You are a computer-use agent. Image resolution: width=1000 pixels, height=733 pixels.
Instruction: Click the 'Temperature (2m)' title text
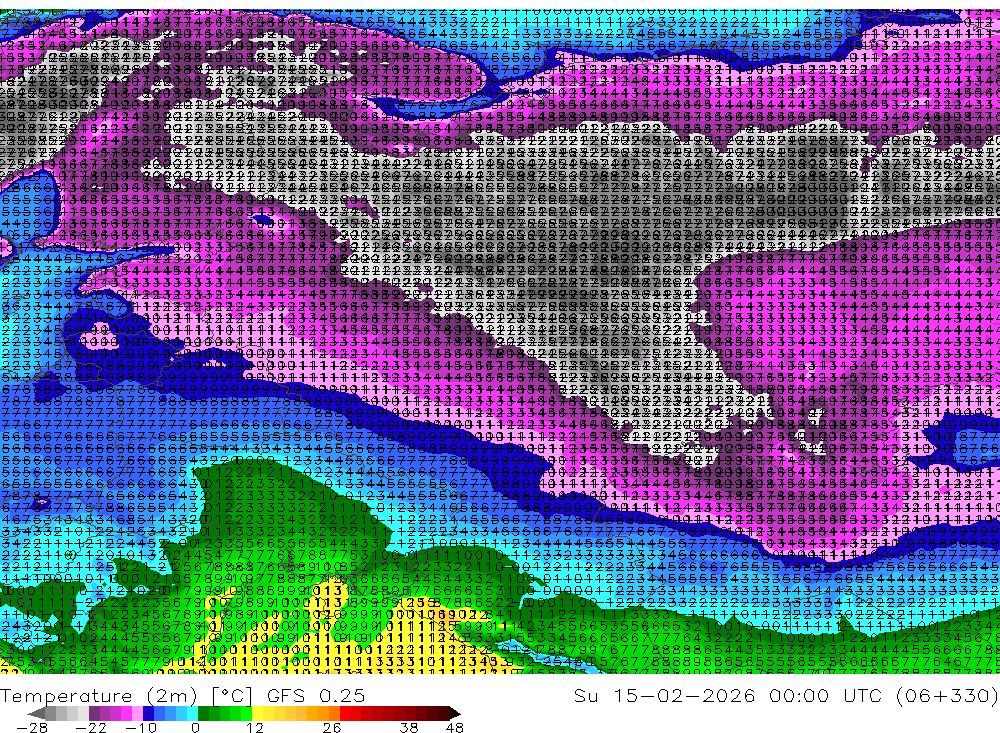99,695
